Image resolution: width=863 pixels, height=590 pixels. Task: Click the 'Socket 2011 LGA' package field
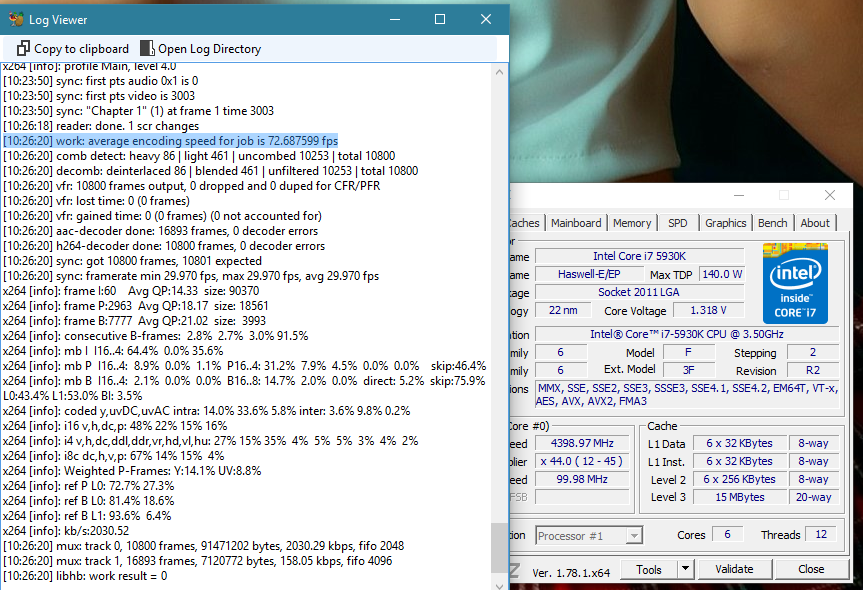point(640,292)
